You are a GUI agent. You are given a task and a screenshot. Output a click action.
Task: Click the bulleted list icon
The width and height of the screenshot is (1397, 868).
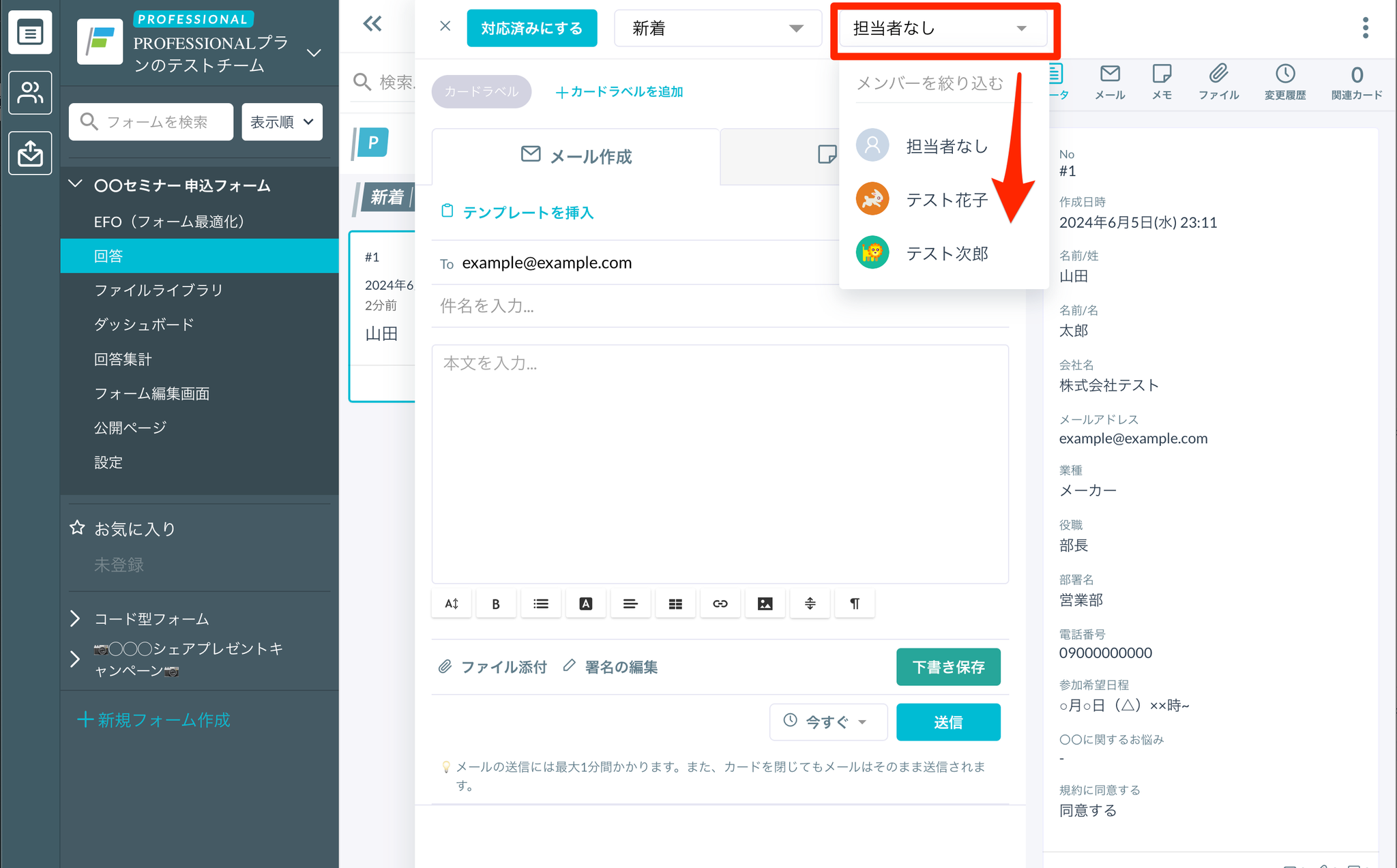click(541, 604)
